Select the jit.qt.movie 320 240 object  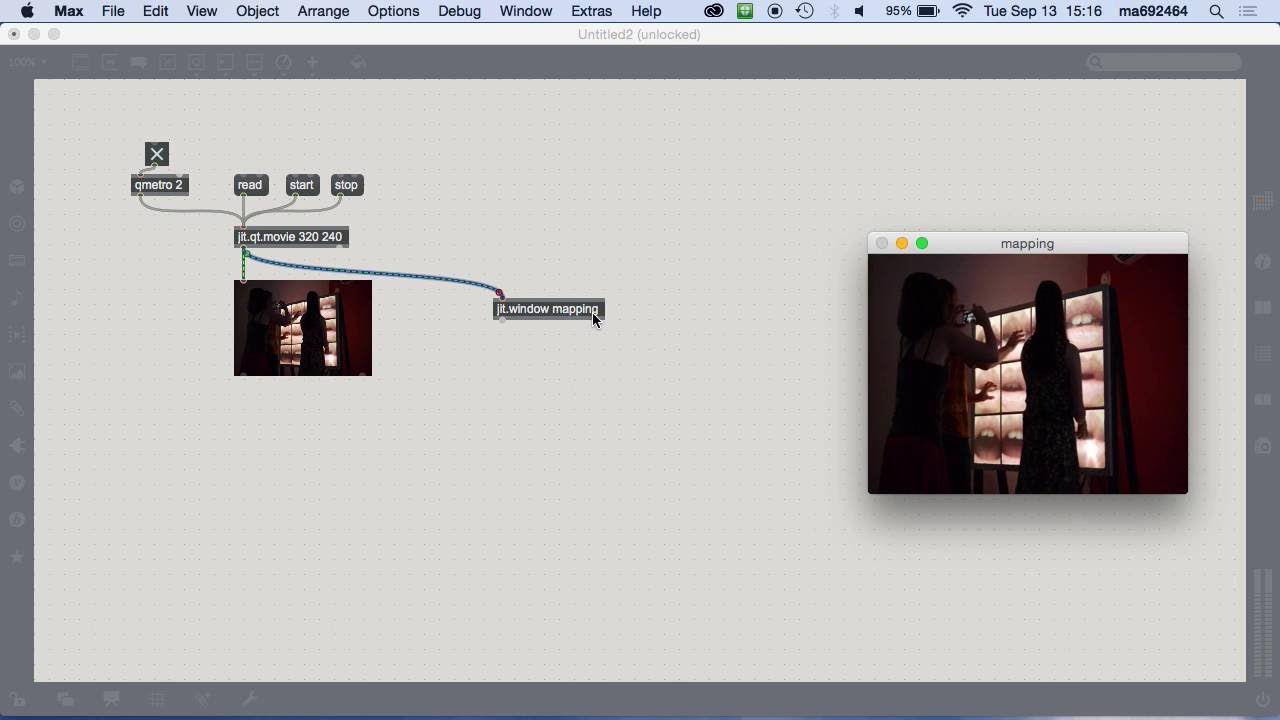291,237
